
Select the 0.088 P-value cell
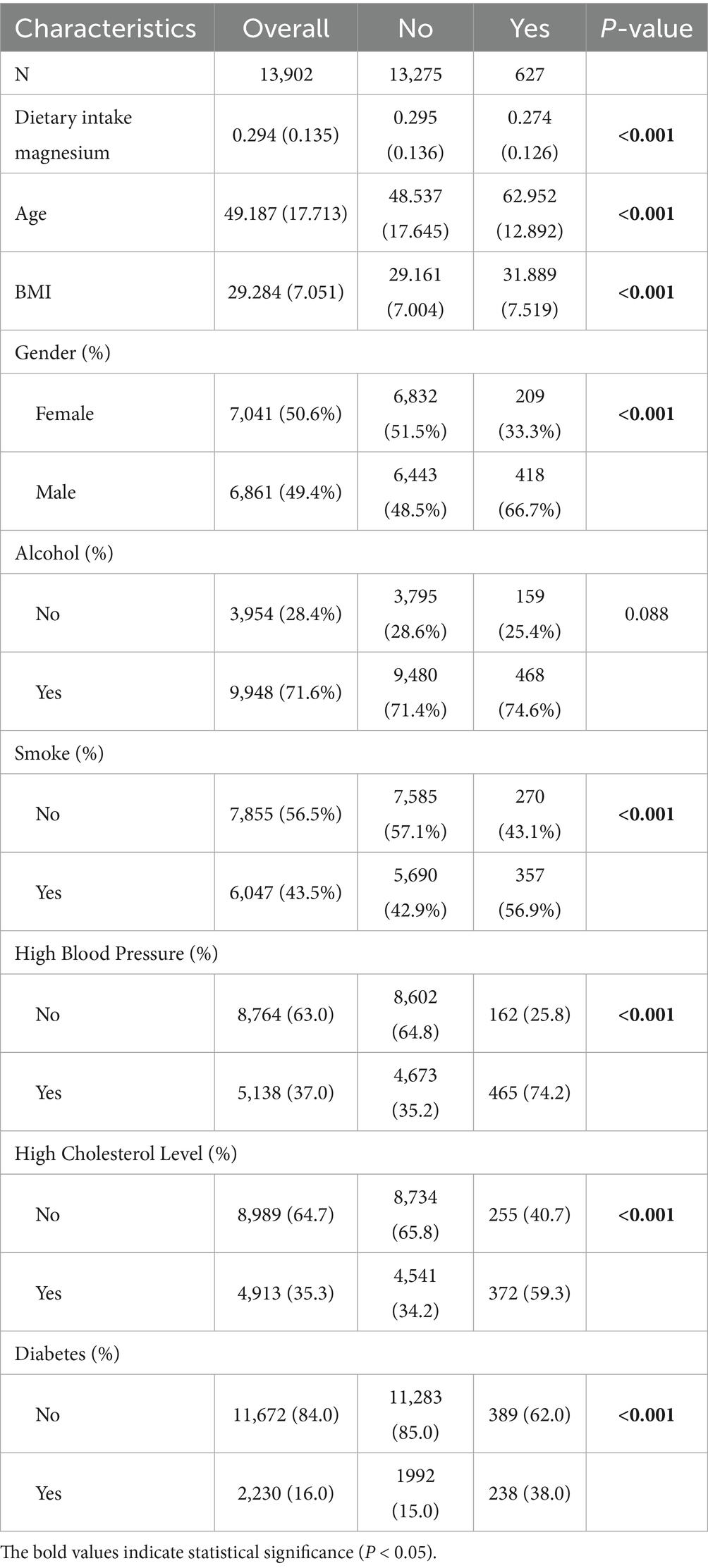[x=646, y=614]
